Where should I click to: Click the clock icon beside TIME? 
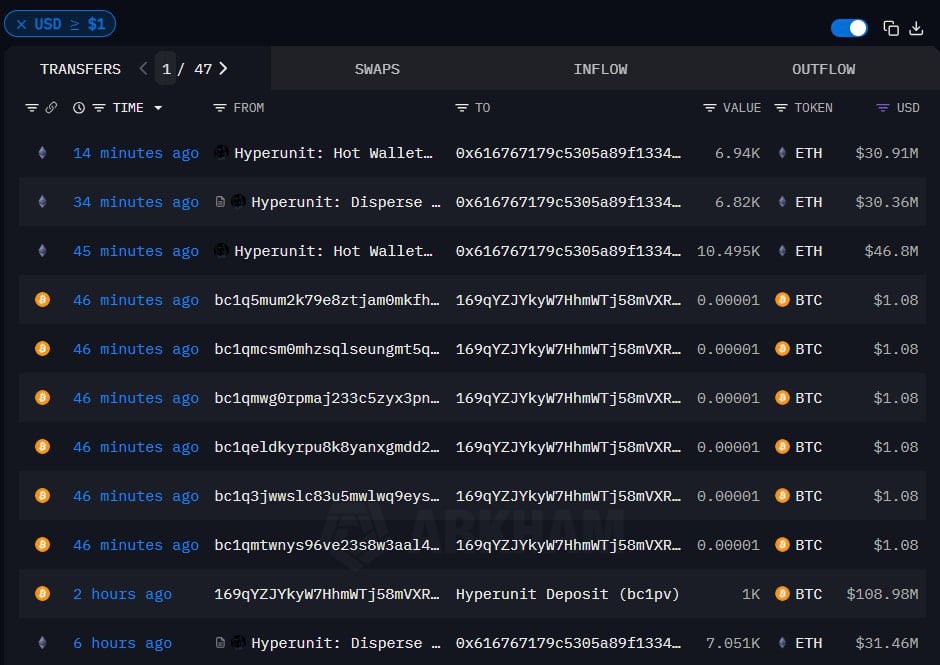tap(79, 108)
